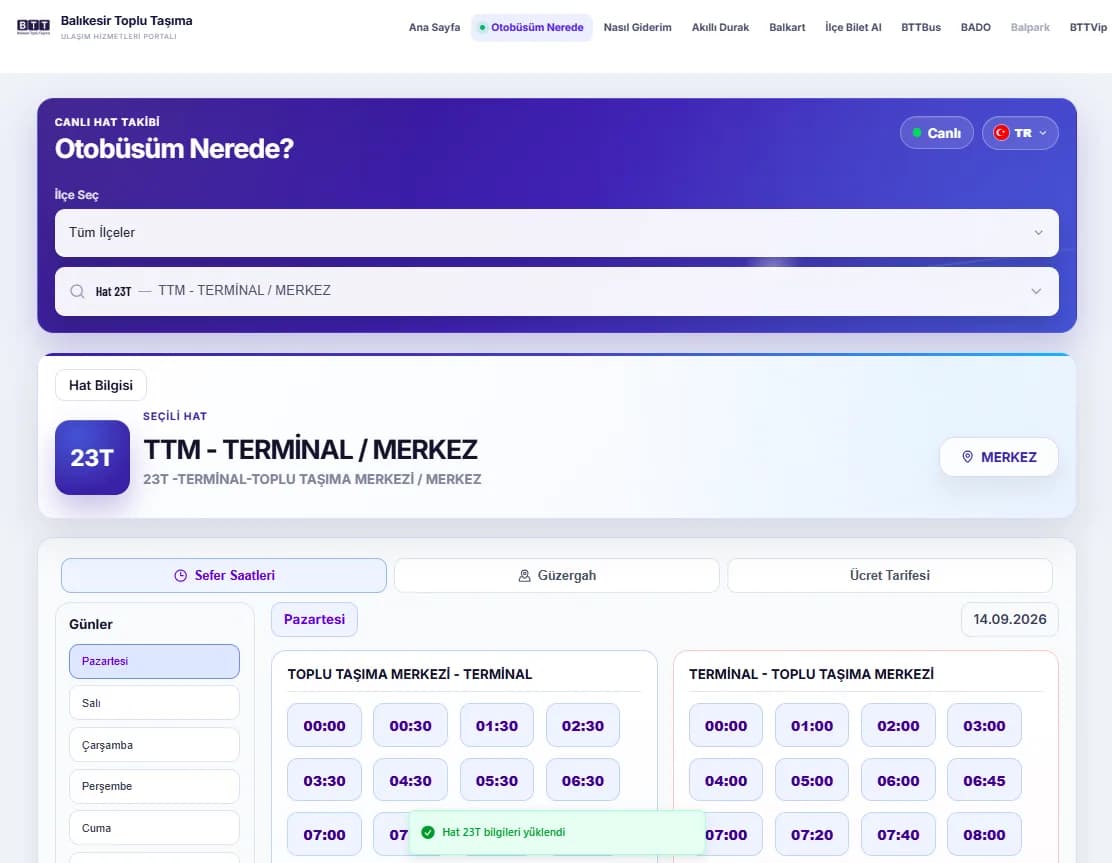This screenshot has height=863, width=1112.
Task: Open İlçe Bilet Al page
Action: pyautogui.click(x=853, y=28)
